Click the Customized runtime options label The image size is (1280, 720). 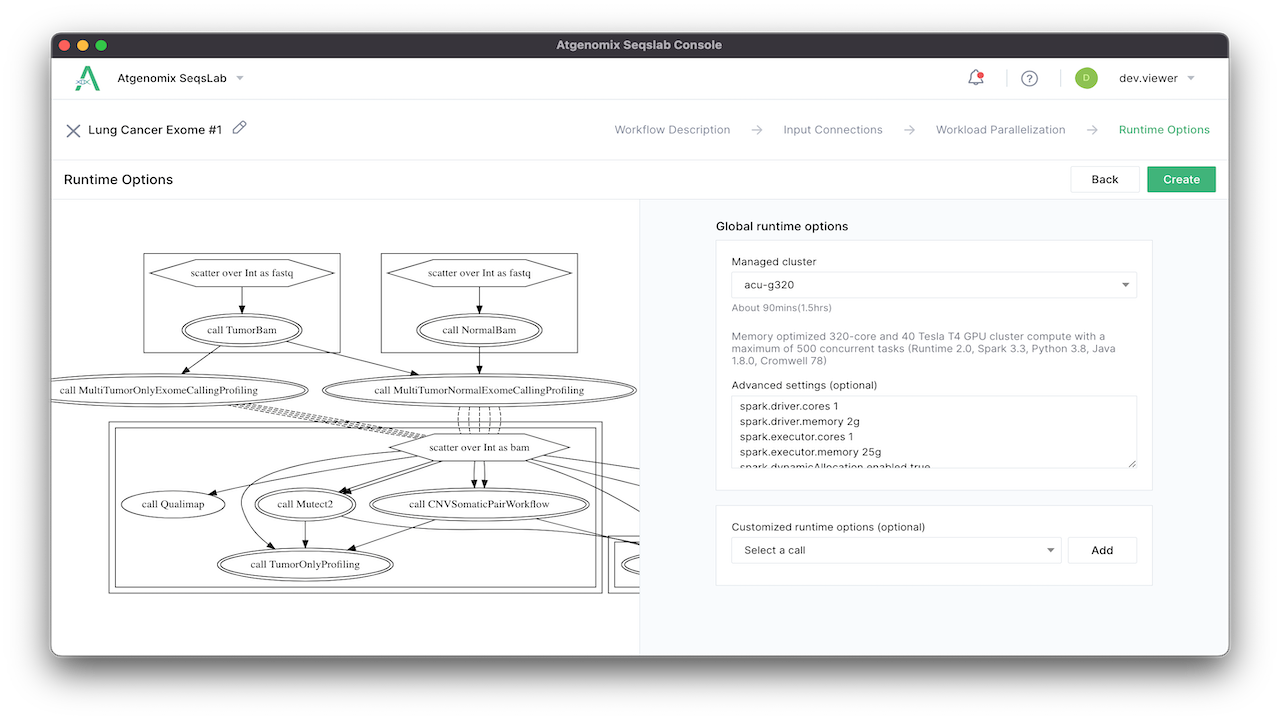coord(828,527)
